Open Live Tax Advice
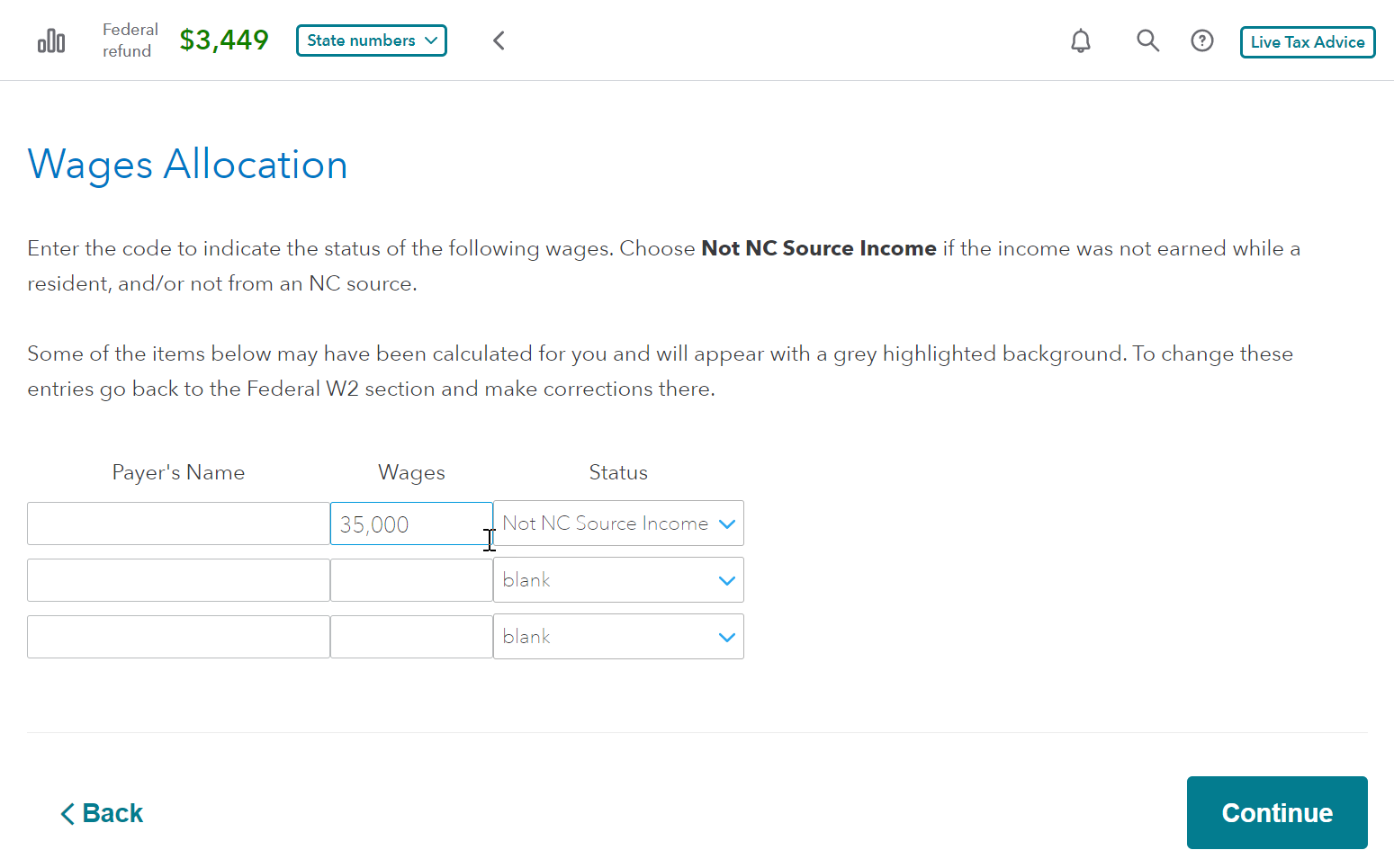Image resolution: width=1394 pixels, height=868 pixels. (x=1307, y=42)
